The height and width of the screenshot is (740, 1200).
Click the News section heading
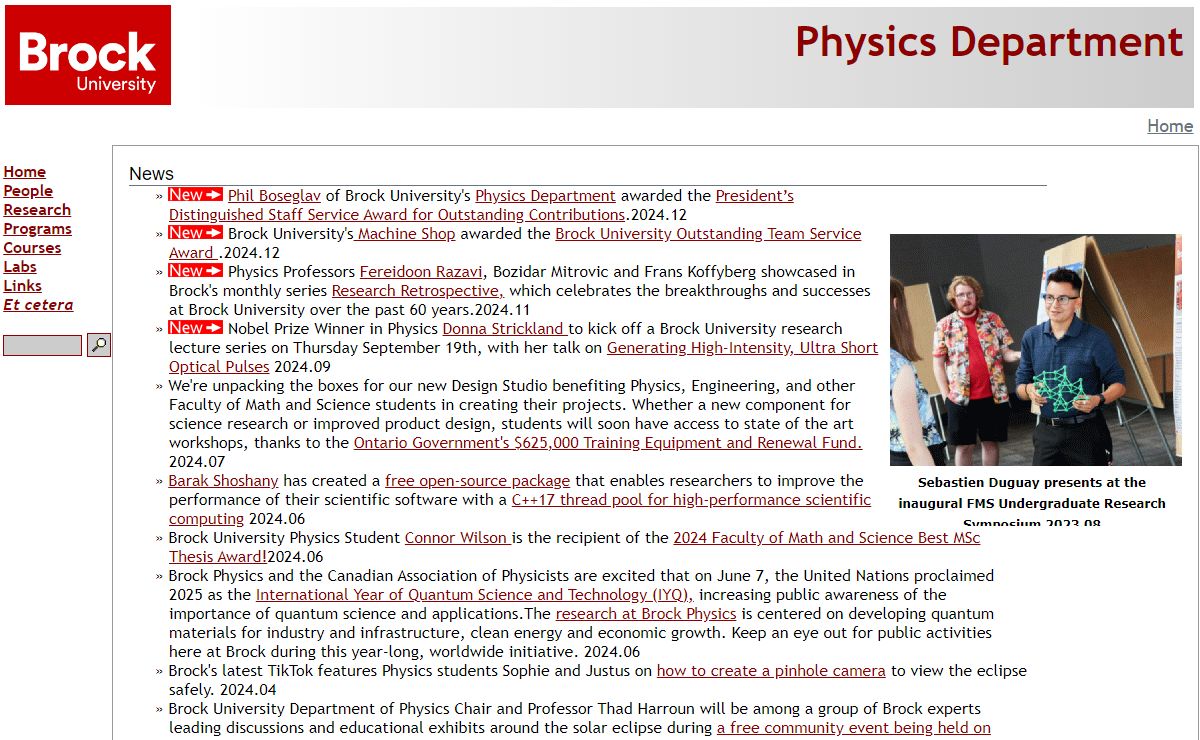[151, 174]
